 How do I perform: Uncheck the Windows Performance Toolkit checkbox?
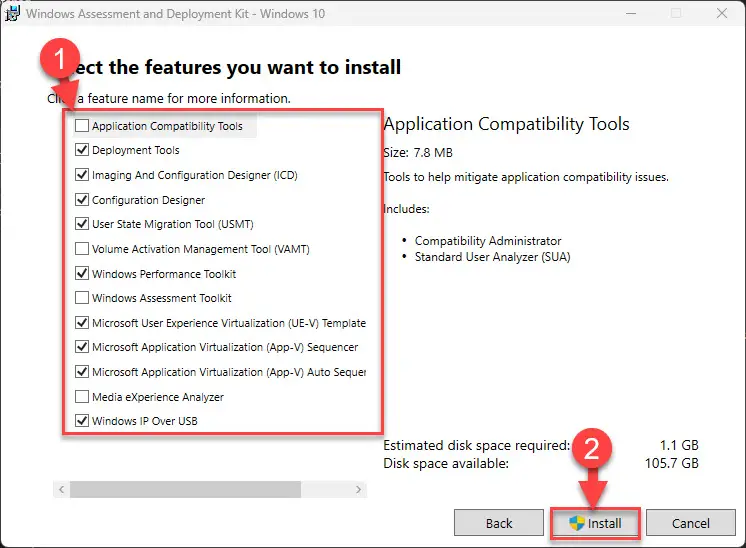tap(82, 274)
